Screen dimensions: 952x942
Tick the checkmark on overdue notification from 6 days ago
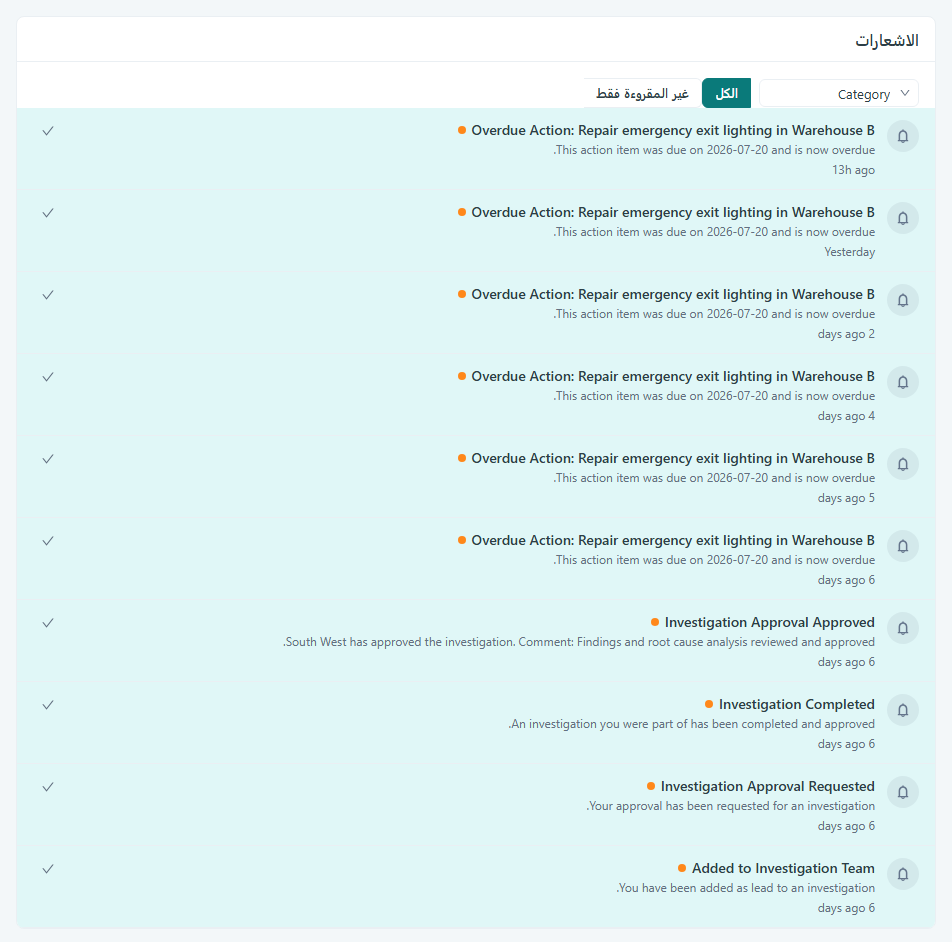[48, 541]
